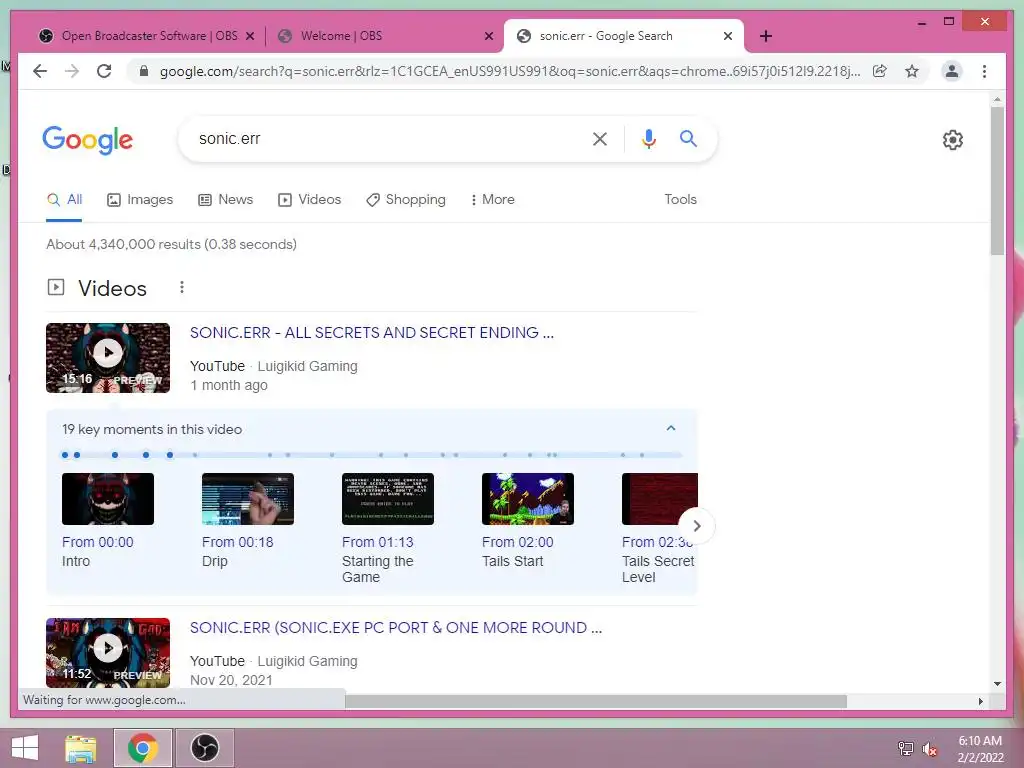Collapse the 19 key moments panel
1024x768 pixels.
671,428
